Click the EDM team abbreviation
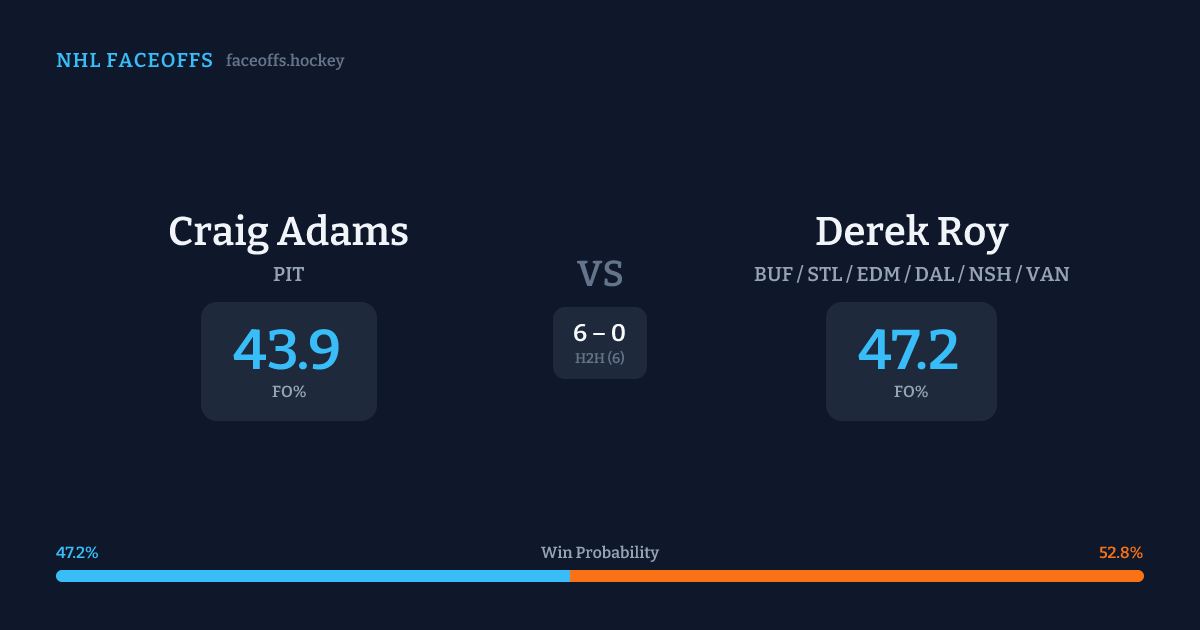The height and width of the screenshot is (630, 1200). pyautogui.click(x=878, y=274)
